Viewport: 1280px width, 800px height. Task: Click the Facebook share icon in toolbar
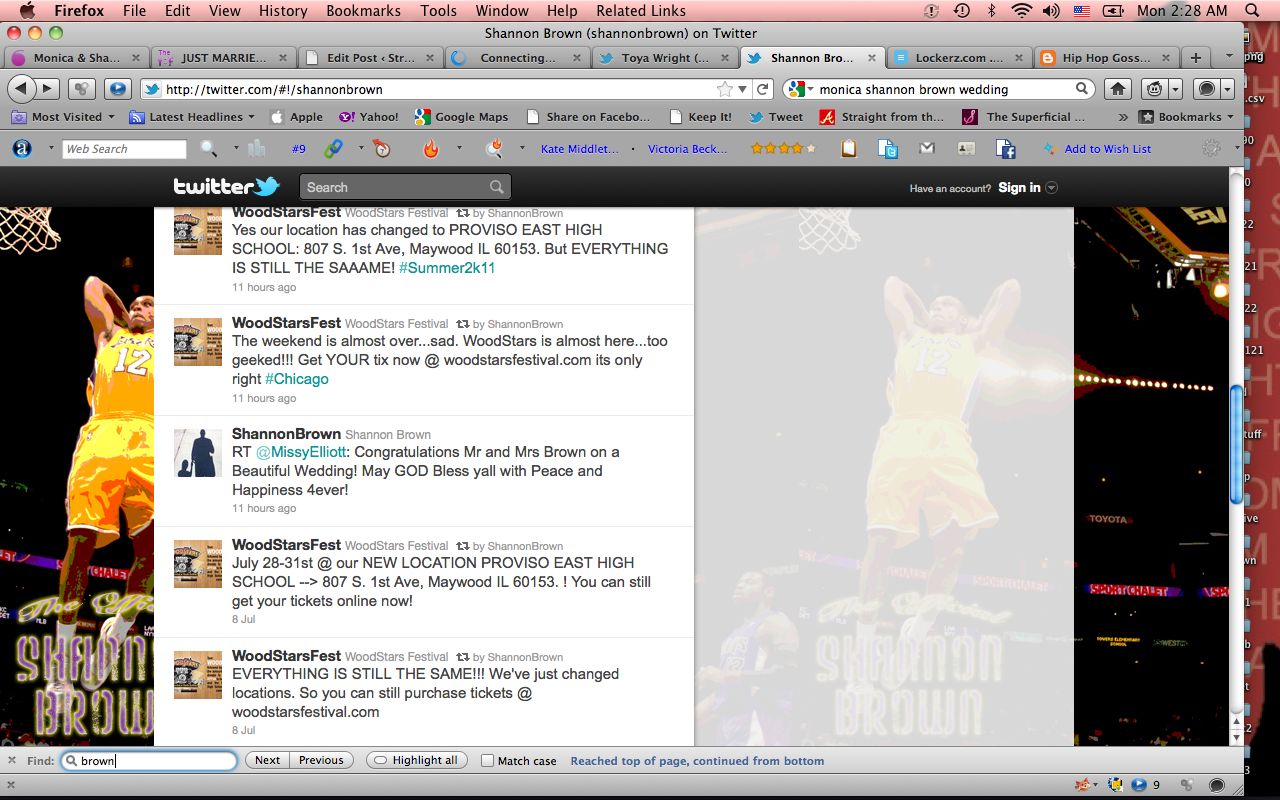[x=1006, y=149]
